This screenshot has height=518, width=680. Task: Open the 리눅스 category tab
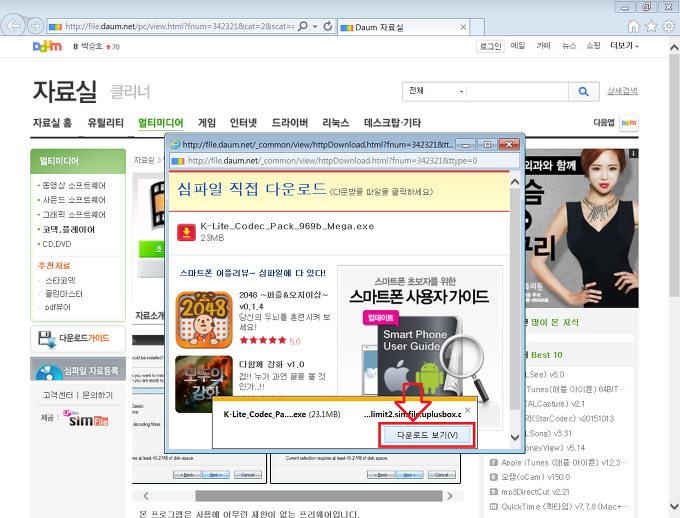tap(336, 123)
